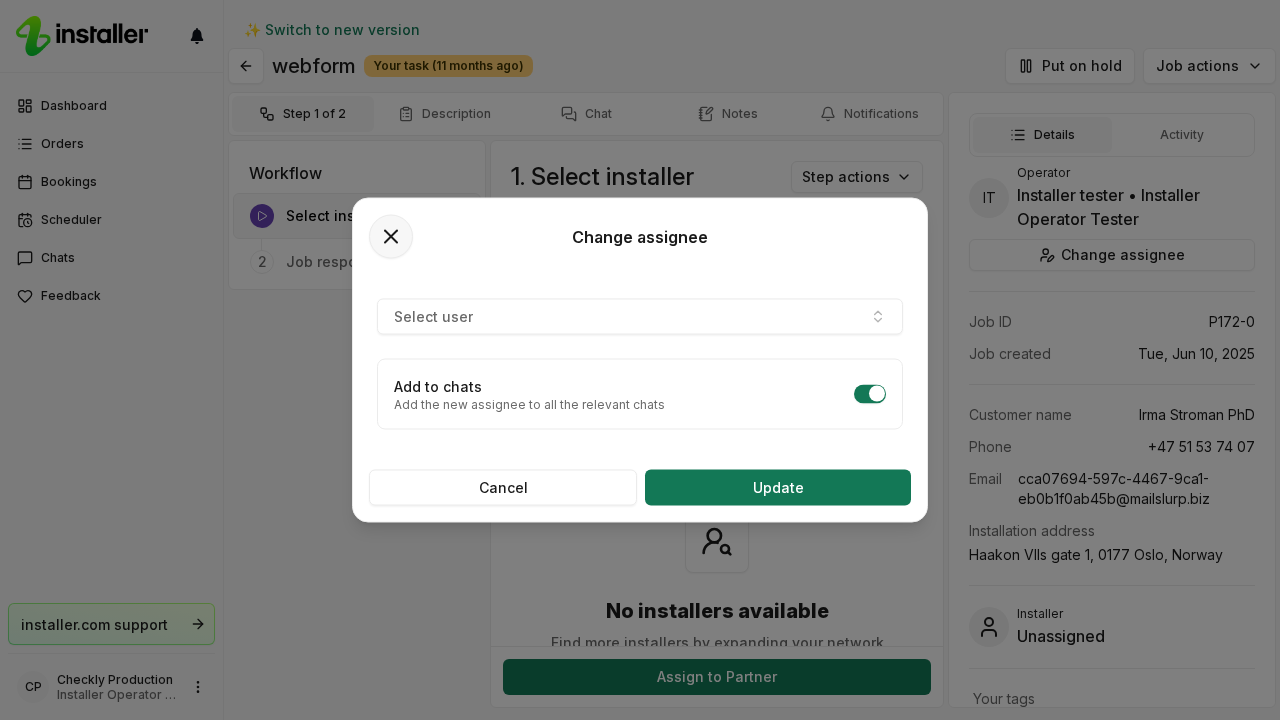Image resolution: width=1280 pixels, height=720 pixels.
Task: Switch to the Activity tab
Action: point(1182,135)
